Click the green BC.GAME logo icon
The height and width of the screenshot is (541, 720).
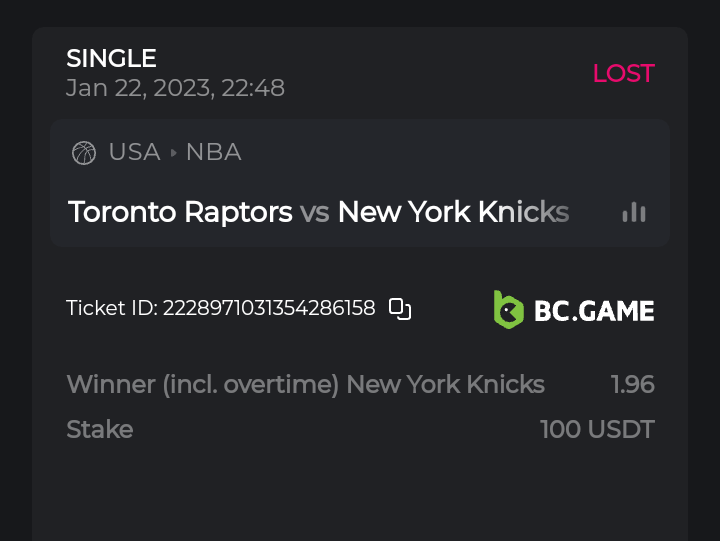coord(509,310)
